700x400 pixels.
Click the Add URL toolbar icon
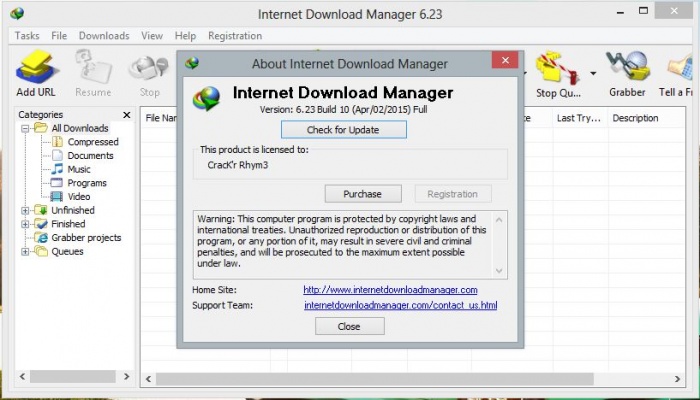37,67
